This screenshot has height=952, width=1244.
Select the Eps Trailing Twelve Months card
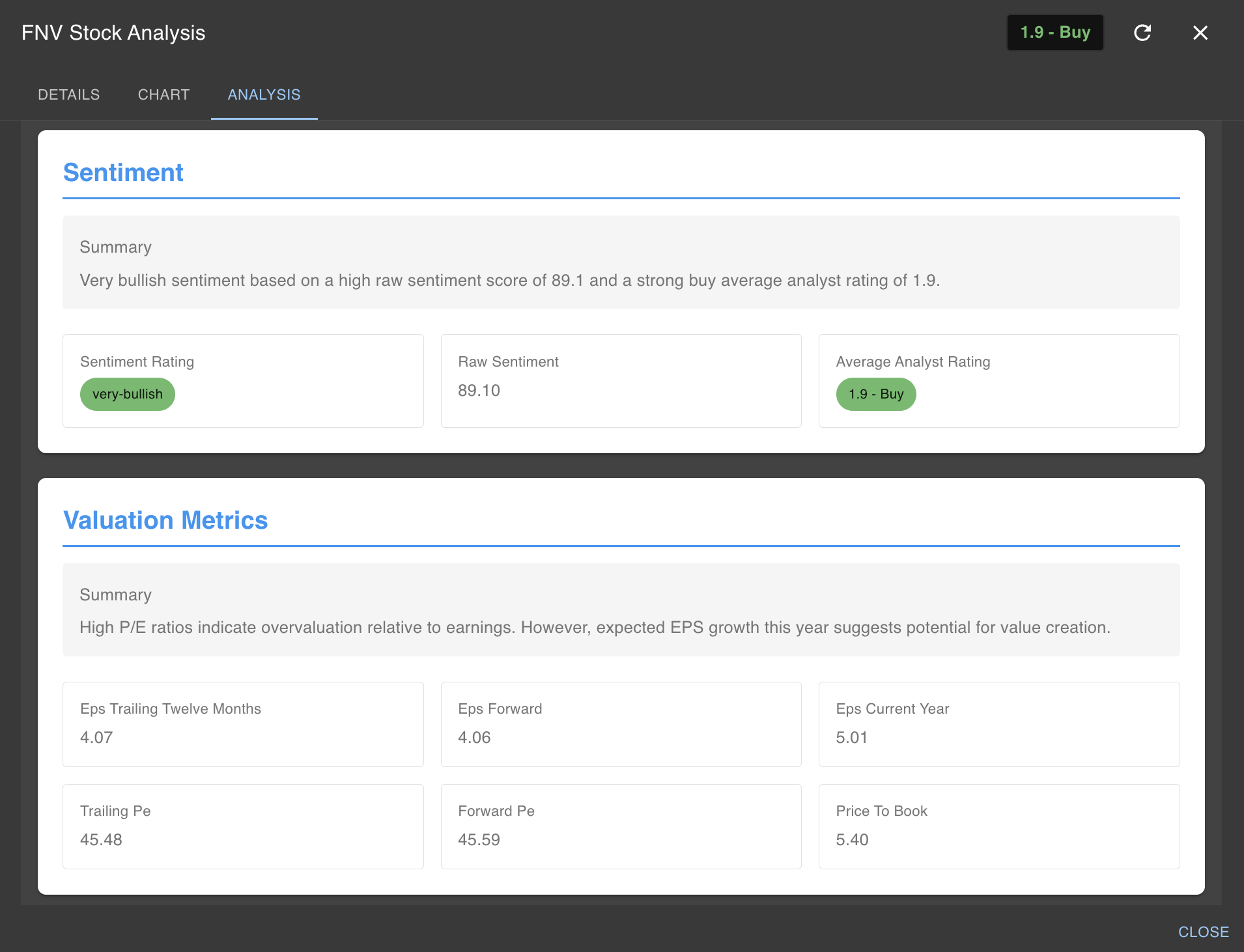click(x=243, y=724)
